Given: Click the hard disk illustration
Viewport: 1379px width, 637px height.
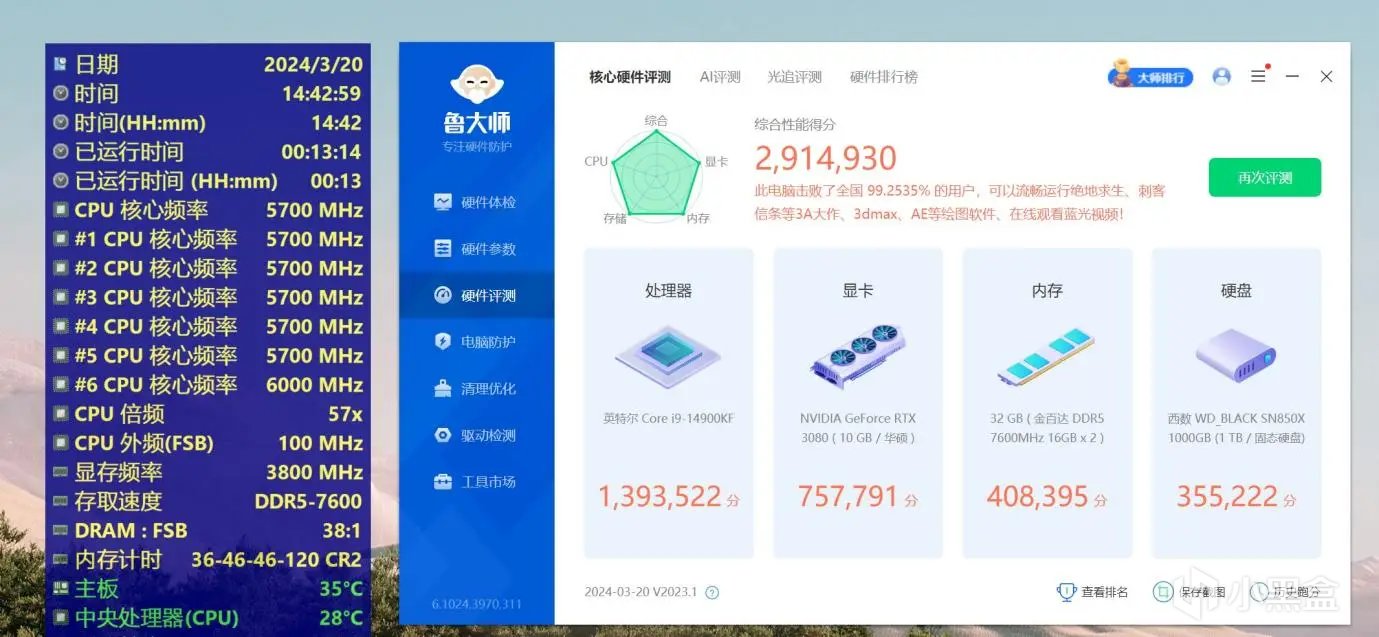Looking at the screenshot, I should coord(1236,356).
